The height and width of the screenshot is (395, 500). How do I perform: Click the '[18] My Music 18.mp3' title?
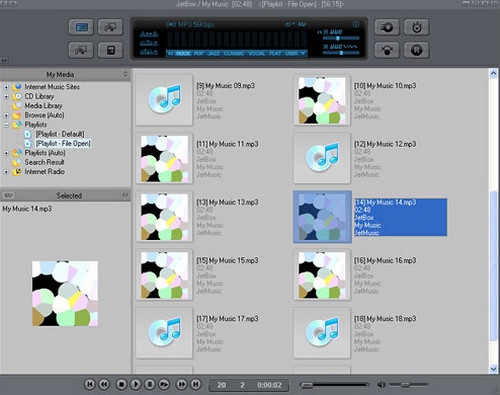click(x=385, y=319)
